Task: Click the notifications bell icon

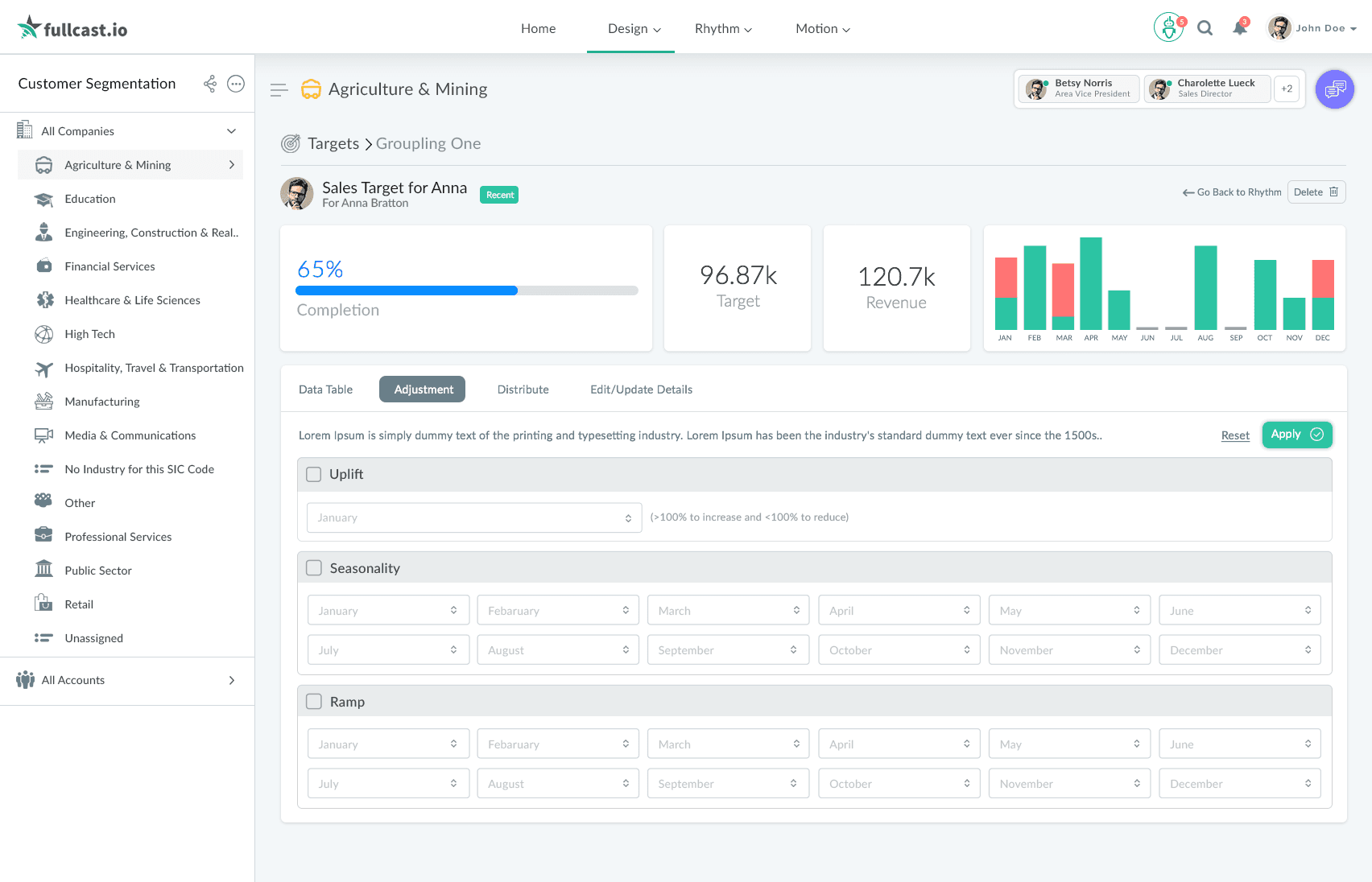Action: [1239, 27]
